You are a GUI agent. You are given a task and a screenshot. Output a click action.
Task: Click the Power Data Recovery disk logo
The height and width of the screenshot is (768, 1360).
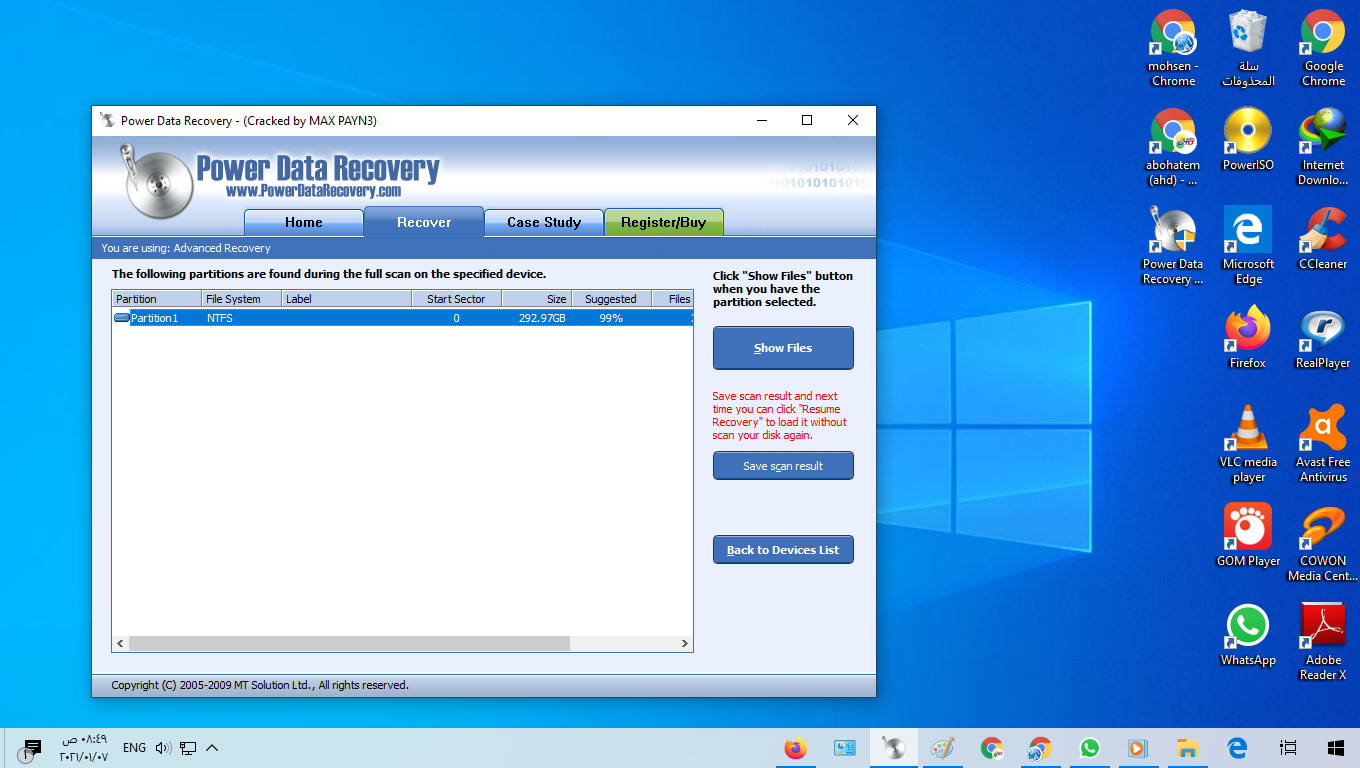(155, 180)
